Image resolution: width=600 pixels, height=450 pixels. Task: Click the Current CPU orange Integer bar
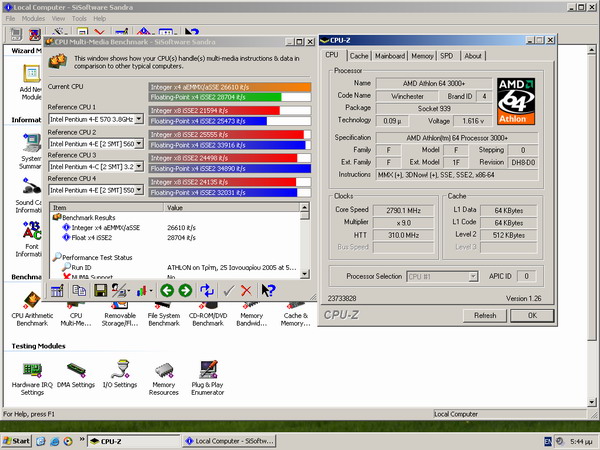230,87
